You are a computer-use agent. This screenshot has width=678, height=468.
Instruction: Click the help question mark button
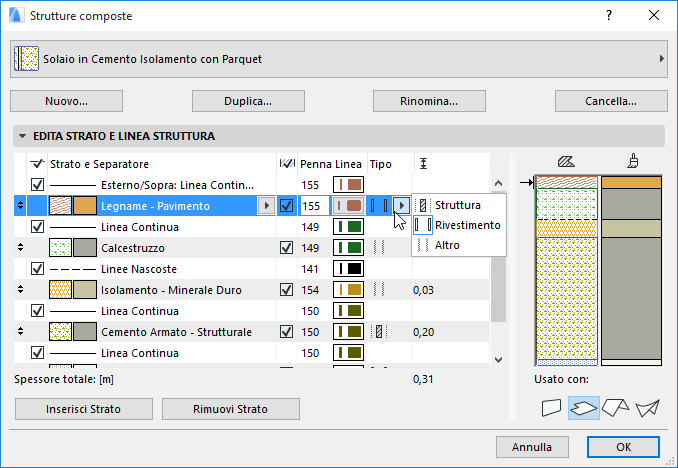(x=609, y=16)
